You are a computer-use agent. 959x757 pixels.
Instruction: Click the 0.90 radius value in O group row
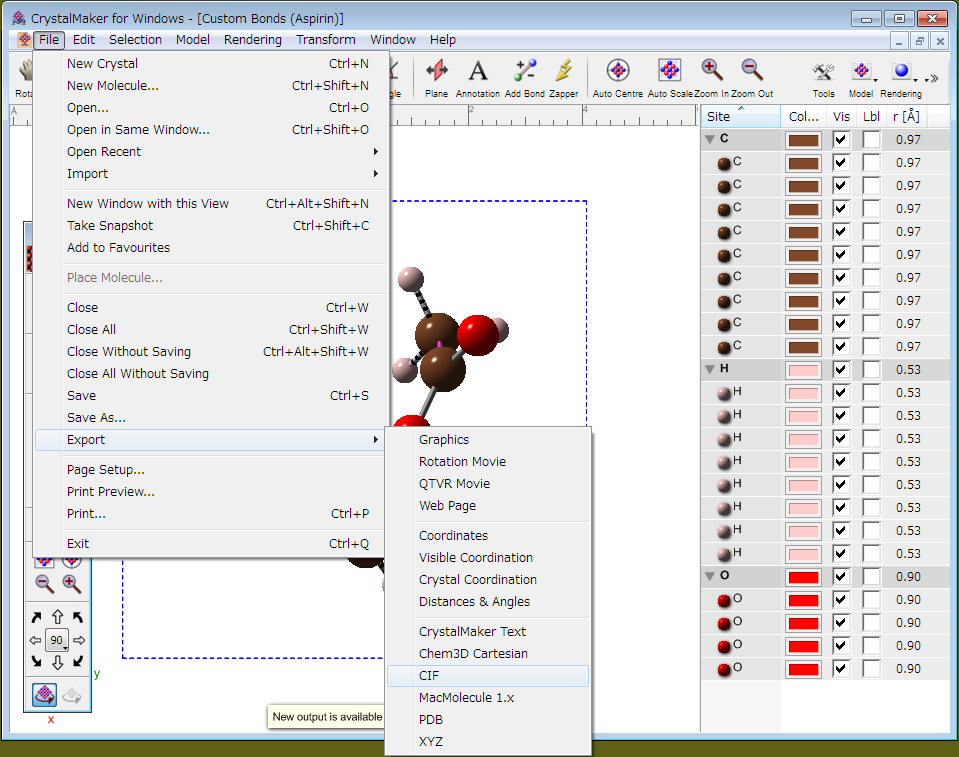(908, 577)
